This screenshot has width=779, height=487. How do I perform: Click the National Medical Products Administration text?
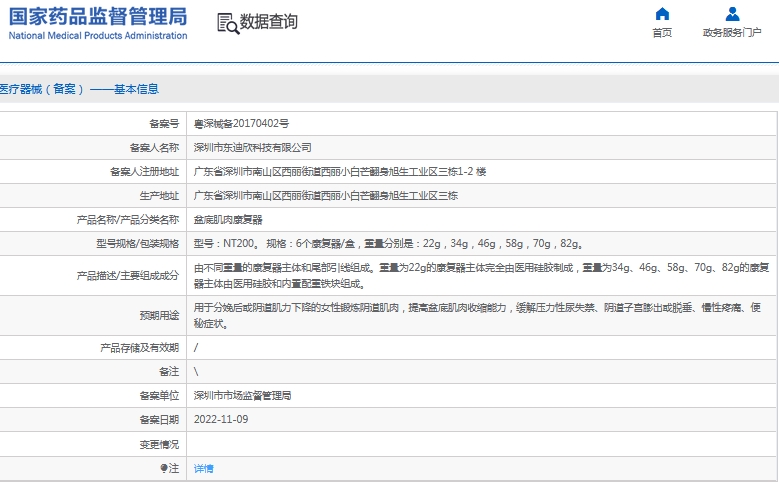(98, 36)
